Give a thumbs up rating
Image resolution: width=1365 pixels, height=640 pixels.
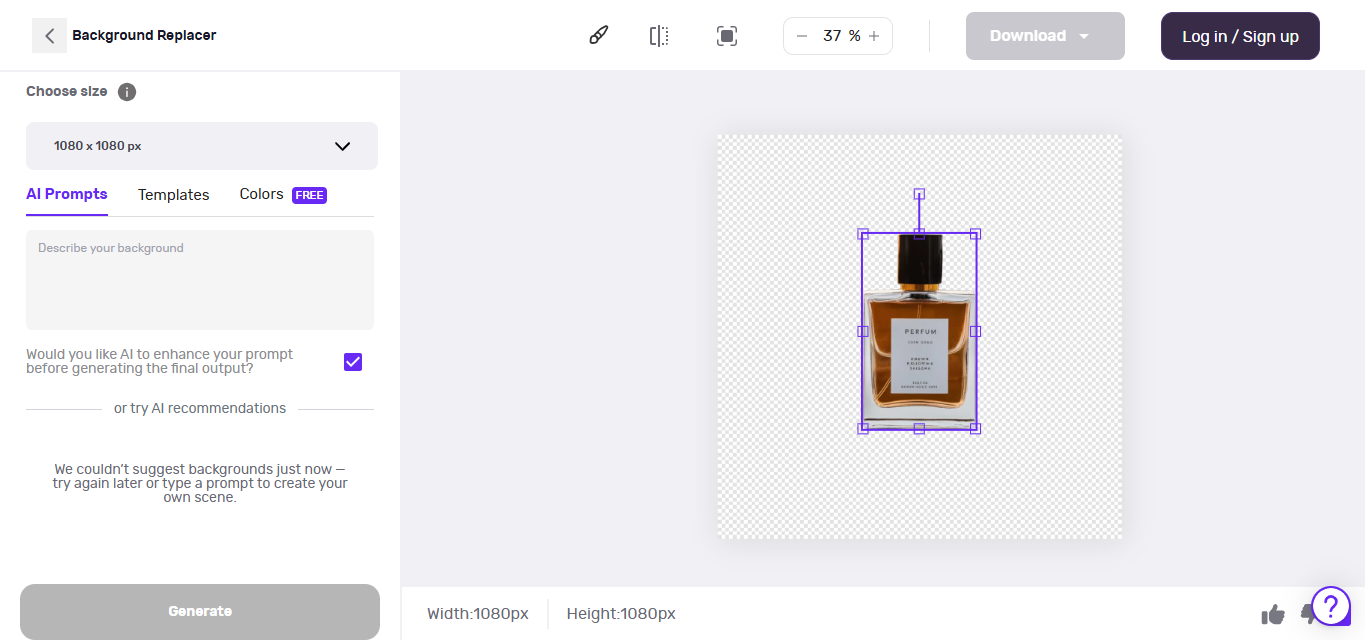point(1272,613)
